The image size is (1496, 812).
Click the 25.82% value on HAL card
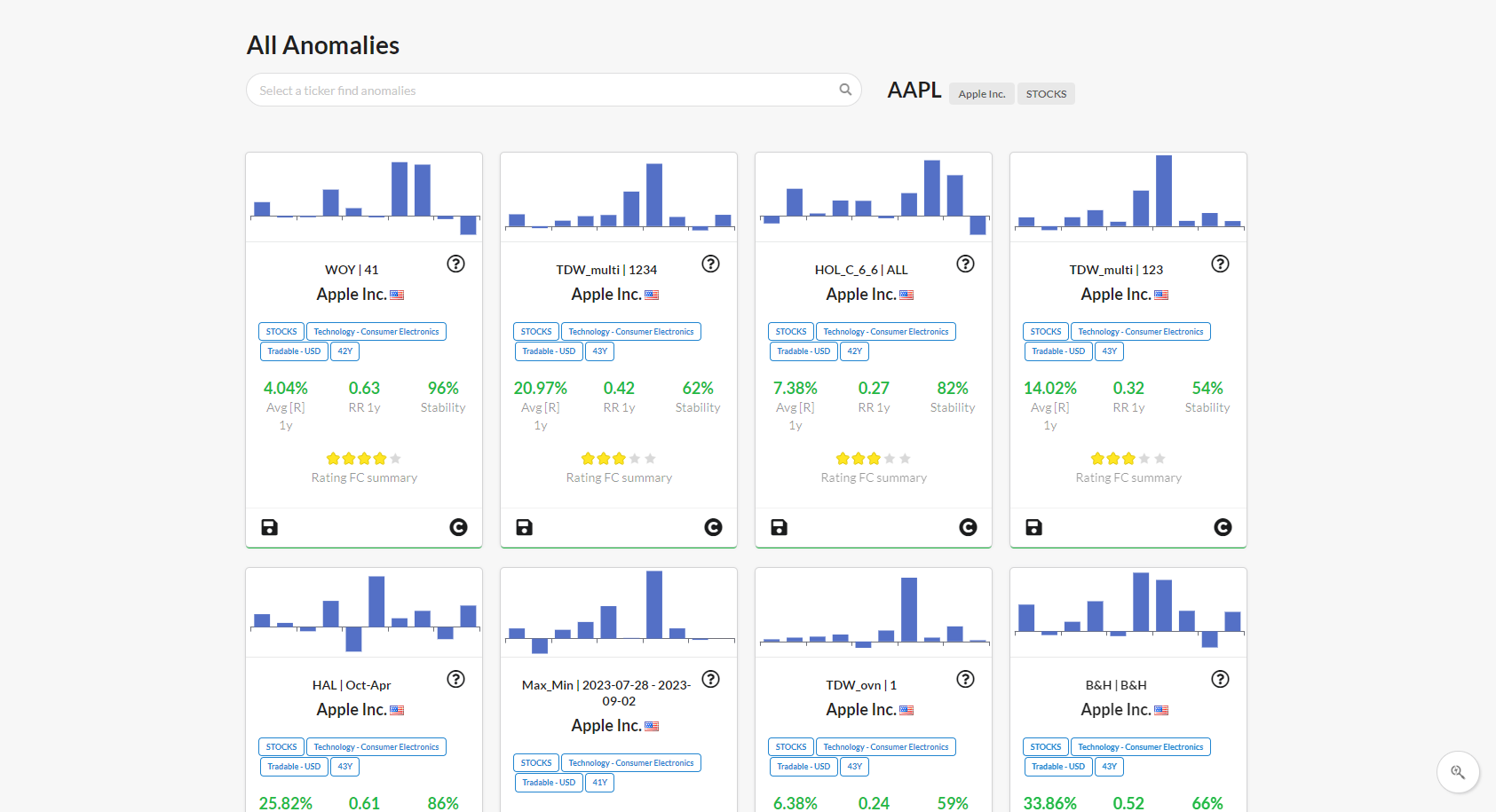point(286,803)
